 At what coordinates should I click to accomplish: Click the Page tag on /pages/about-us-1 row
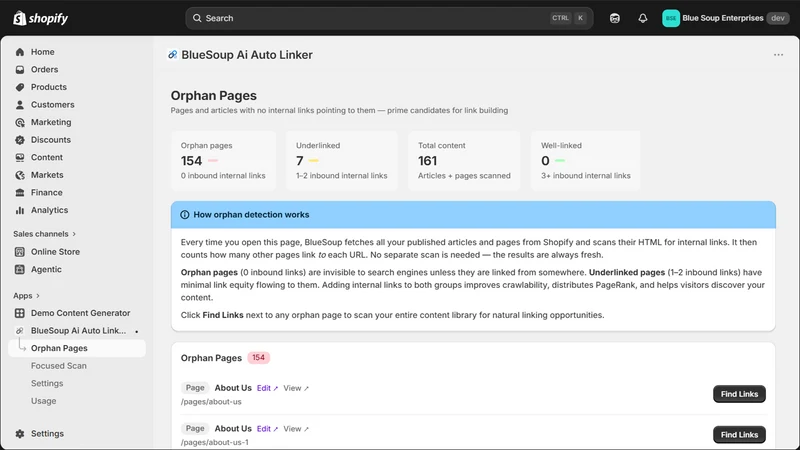[195, 429]
